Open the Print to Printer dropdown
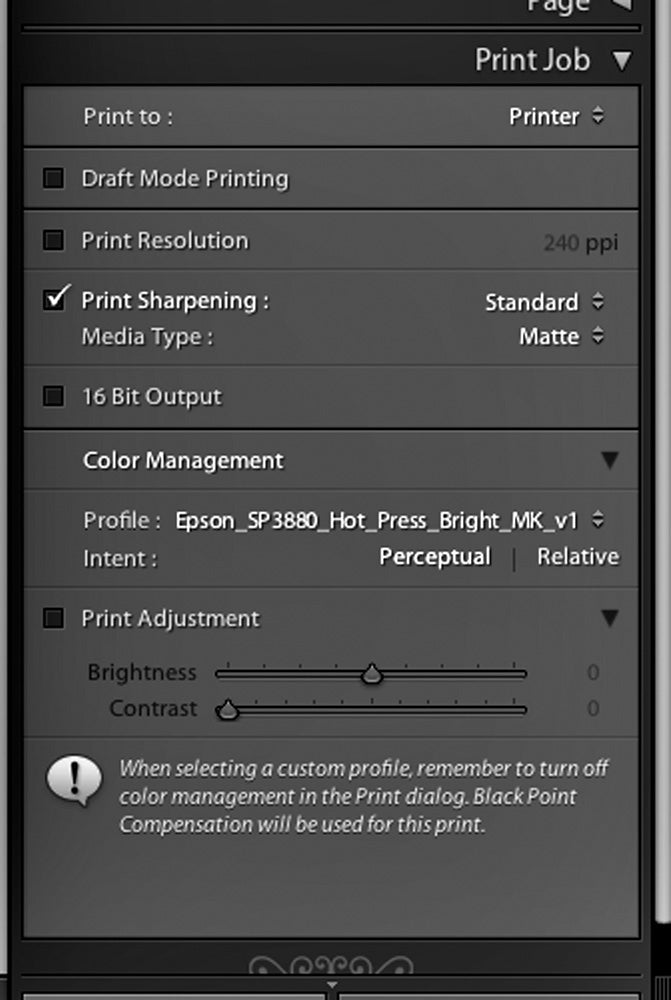Screen dimensions: 671x1000 coord(556,117)
